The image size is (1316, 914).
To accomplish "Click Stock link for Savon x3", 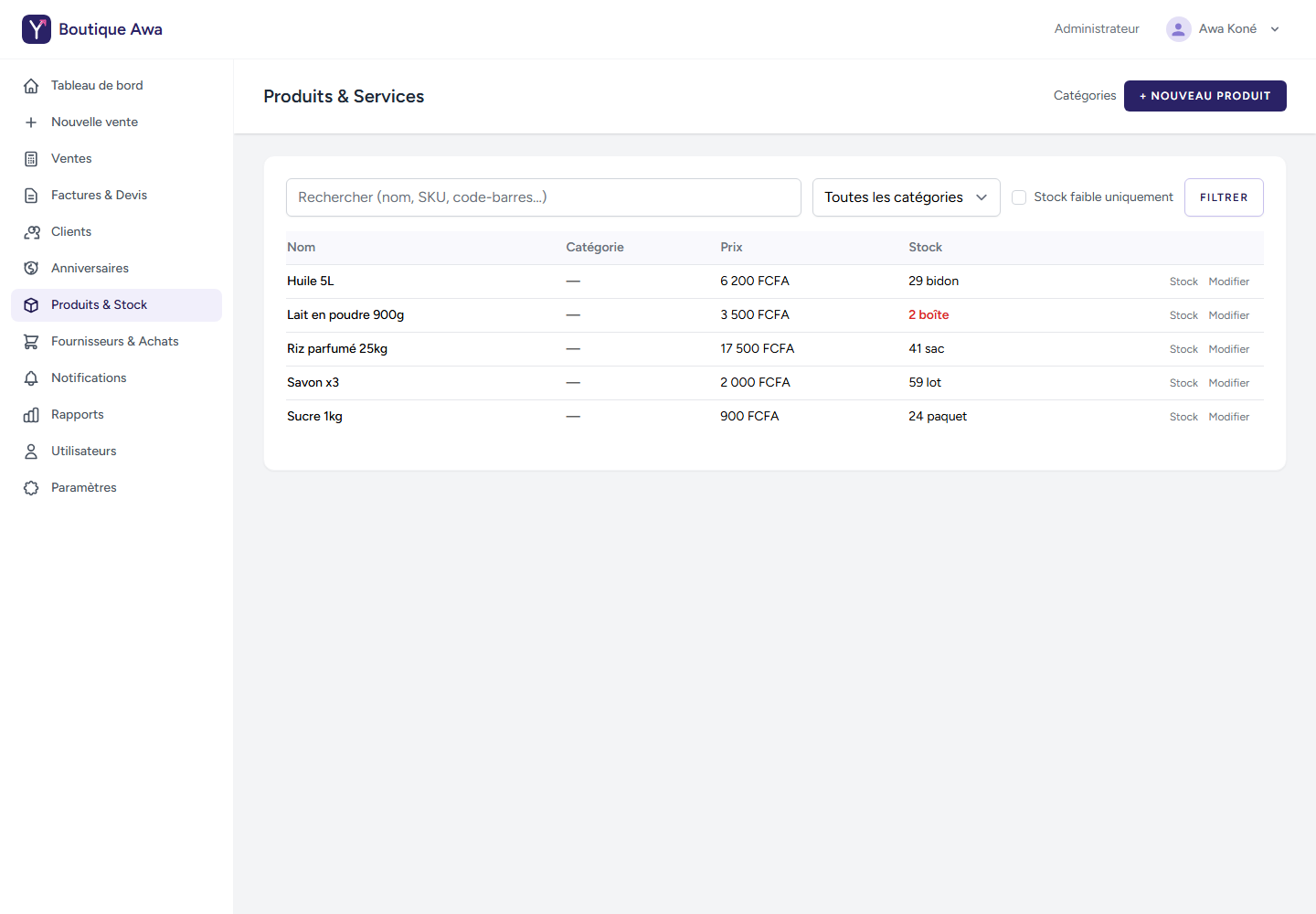I will 1183,383.
